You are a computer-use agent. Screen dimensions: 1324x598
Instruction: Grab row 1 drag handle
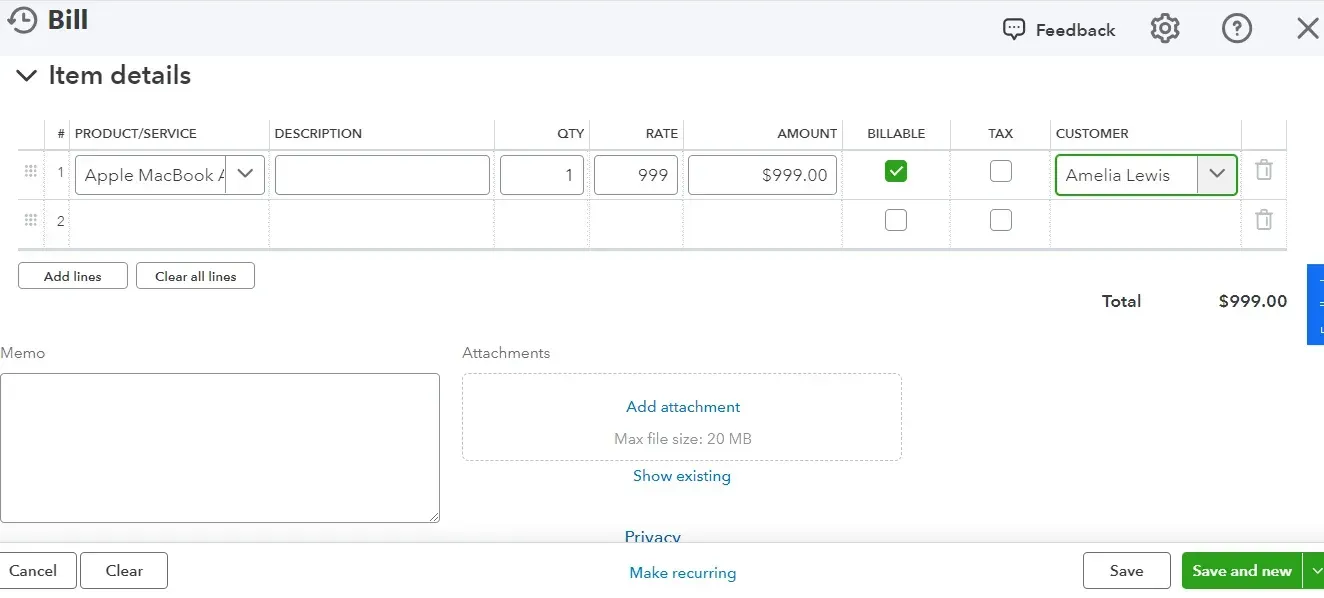tap(30, 173)
